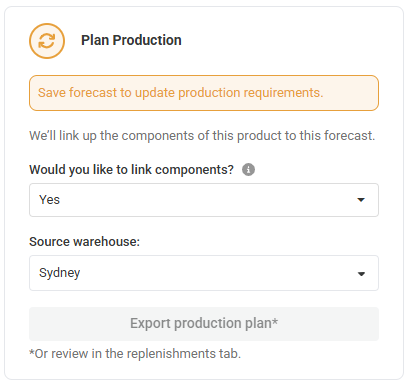Click the selected value "Sydney" text
The image size is (410, 387).
click(59, 273)
